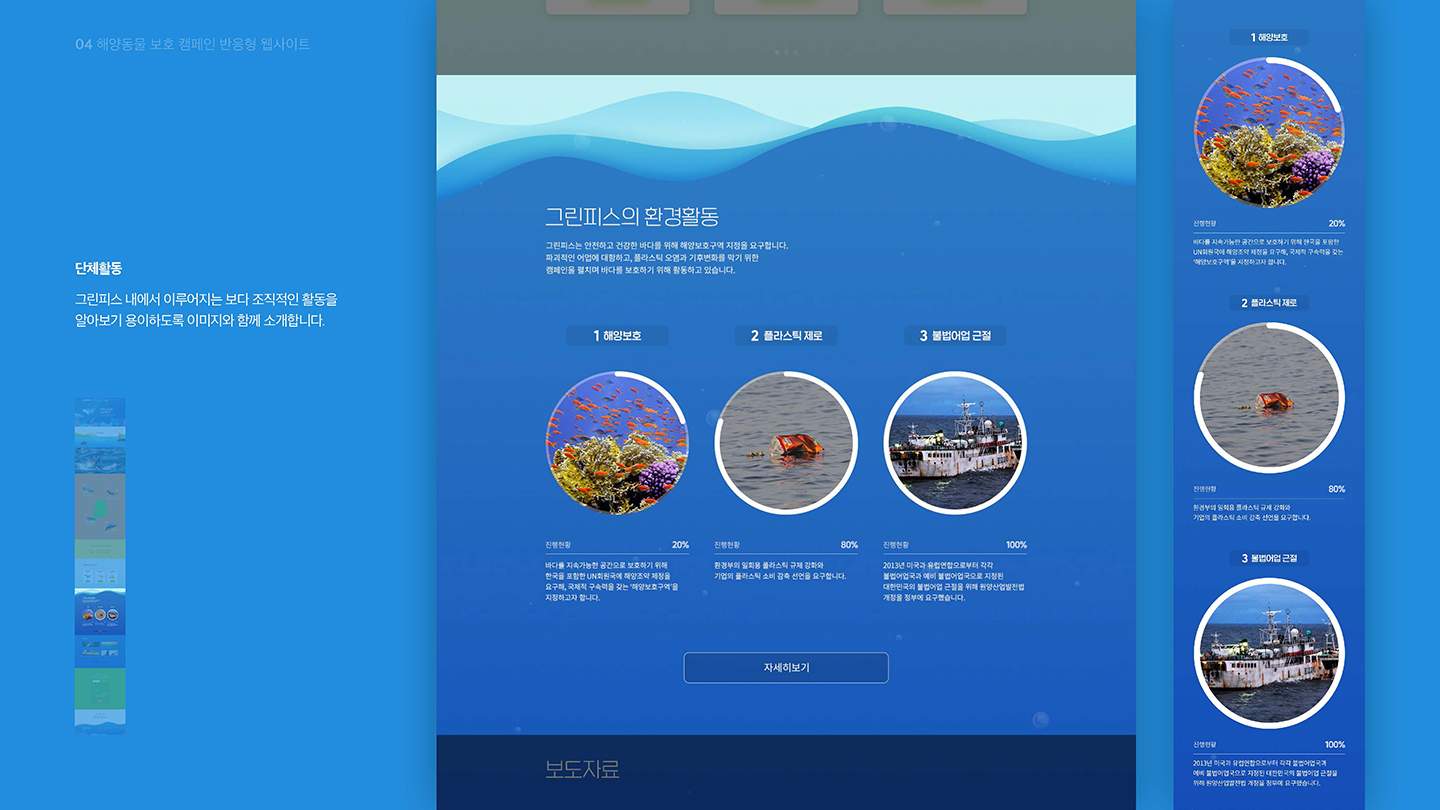The image size is (1440, 810).
Task: Click the coral reef circle in mobile mockup
Action: [1268, 131]
